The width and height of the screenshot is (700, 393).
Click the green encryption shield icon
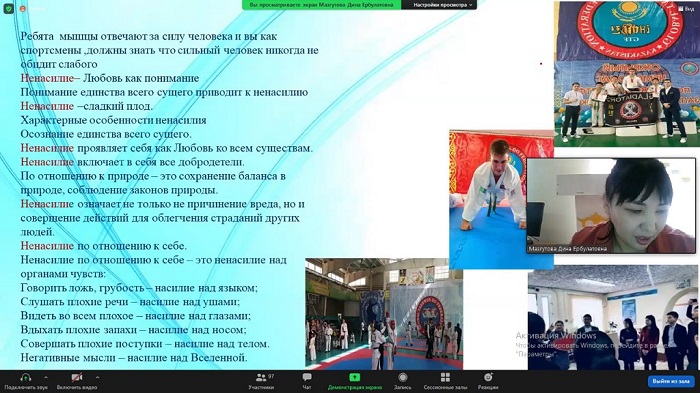coord(8,8)
